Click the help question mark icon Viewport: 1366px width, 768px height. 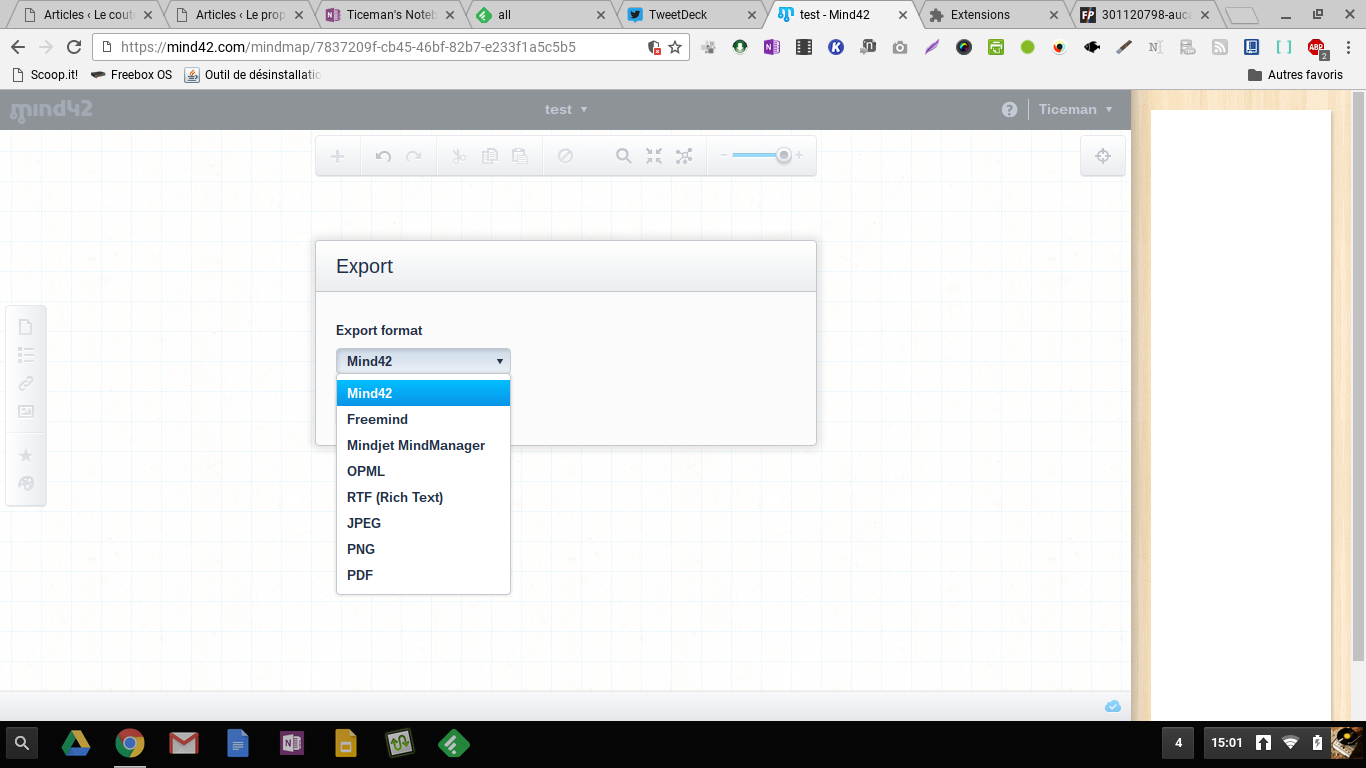[1010, 110]
